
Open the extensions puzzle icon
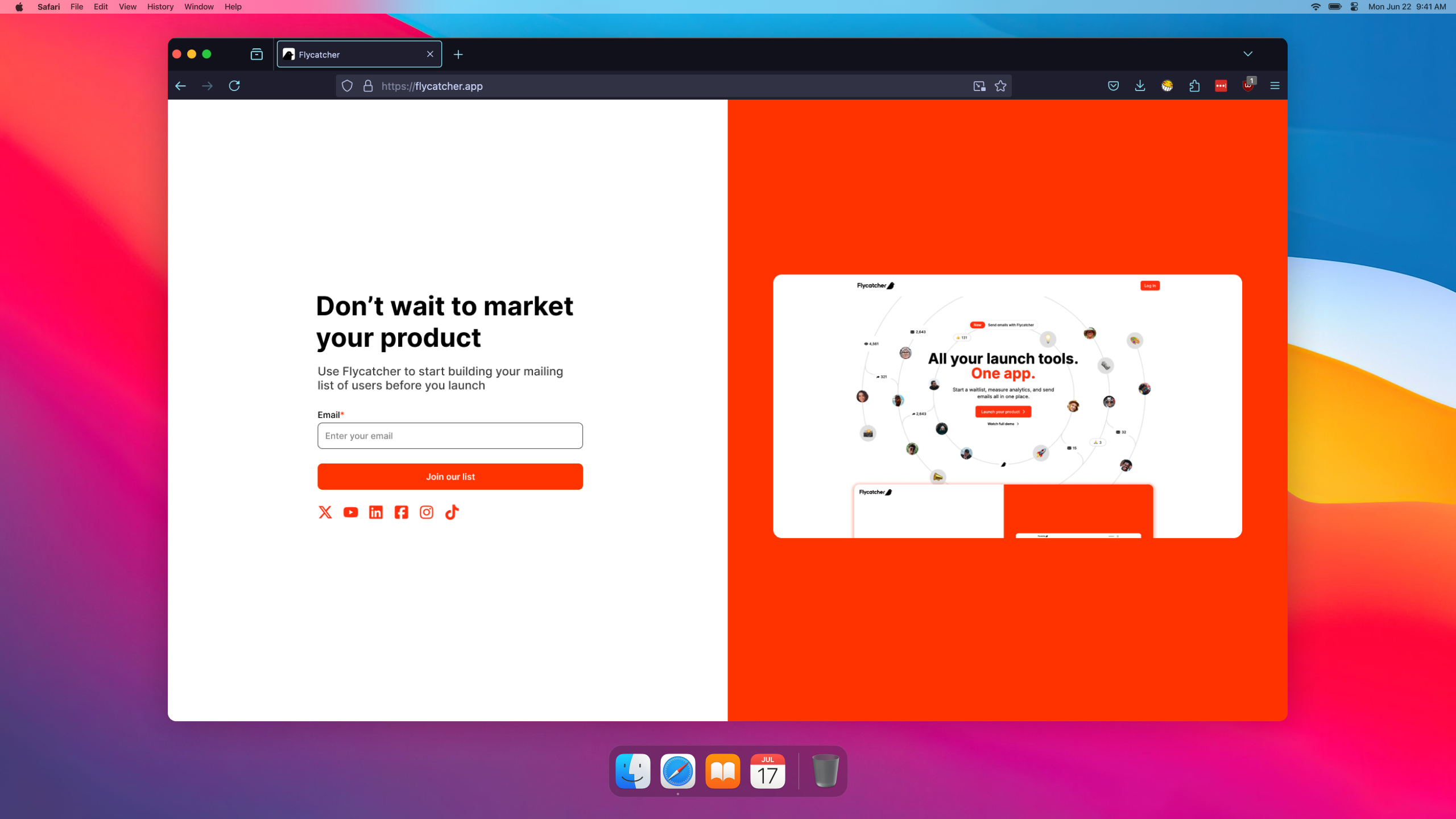point(1194,86)
